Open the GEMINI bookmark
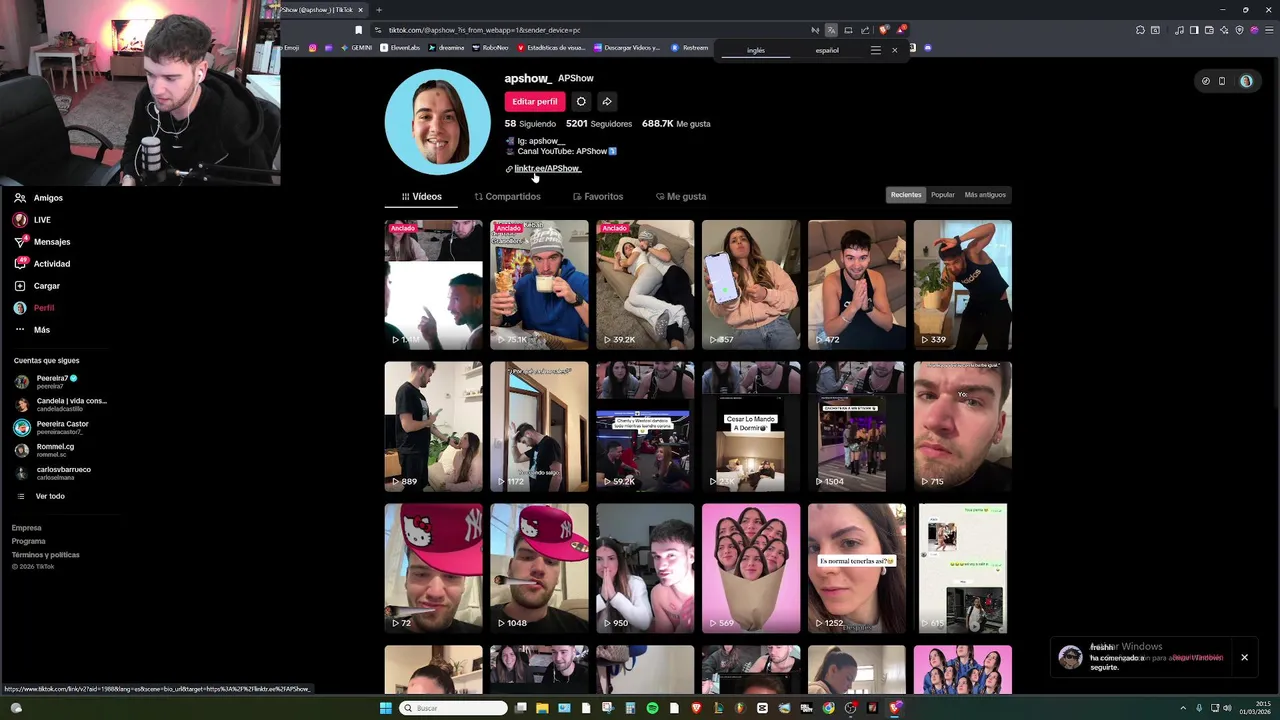Viewport: 1280px width, 720px height. pos(357,48)
